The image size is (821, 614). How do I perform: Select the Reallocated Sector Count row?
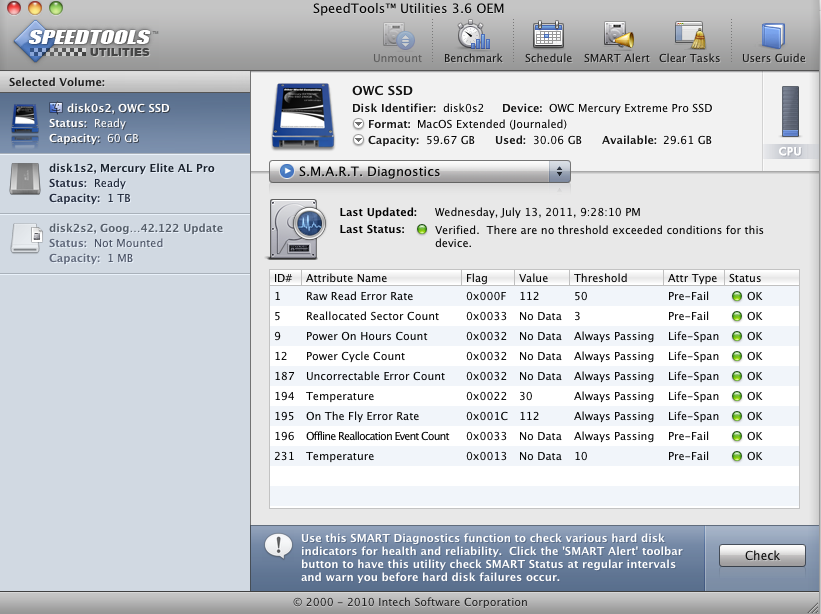coord(534,316)
